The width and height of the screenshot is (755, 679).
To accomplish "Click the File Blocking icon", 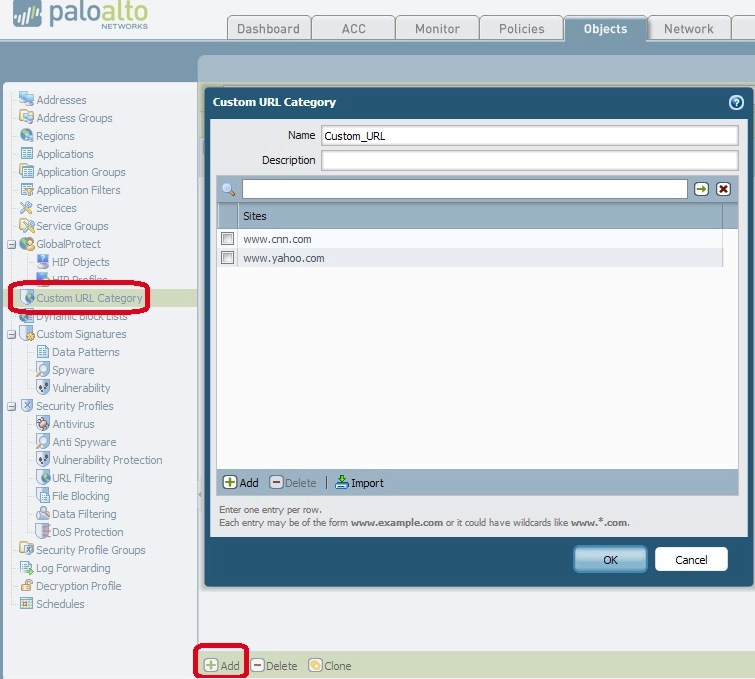I will [x=43, y=495].
